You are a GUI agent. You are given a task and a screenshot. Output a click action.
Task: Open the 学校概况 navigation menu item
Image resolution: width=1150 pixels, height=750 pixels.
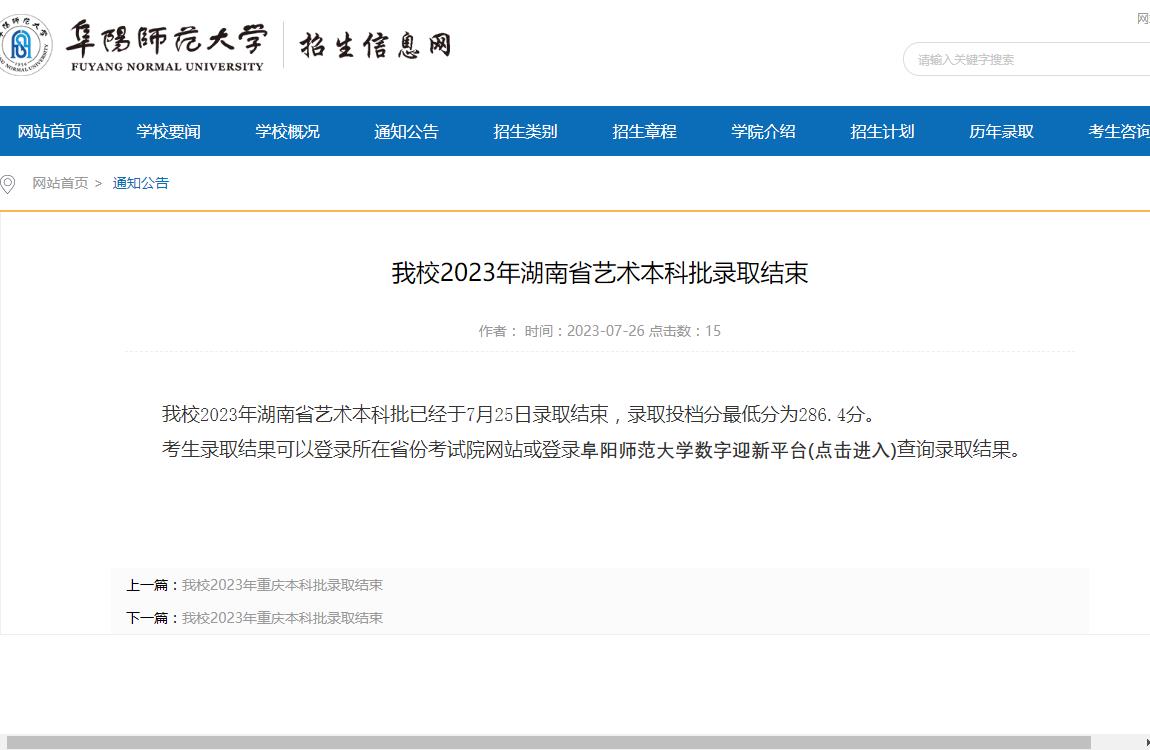pyautogui.click(x=288, y=131)
